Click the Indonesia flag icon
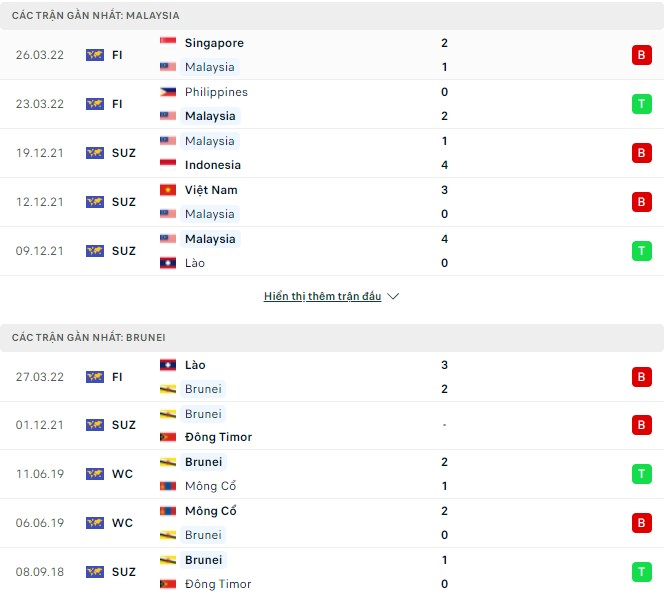Screen dimensions: 672x598 click(168, 165)
